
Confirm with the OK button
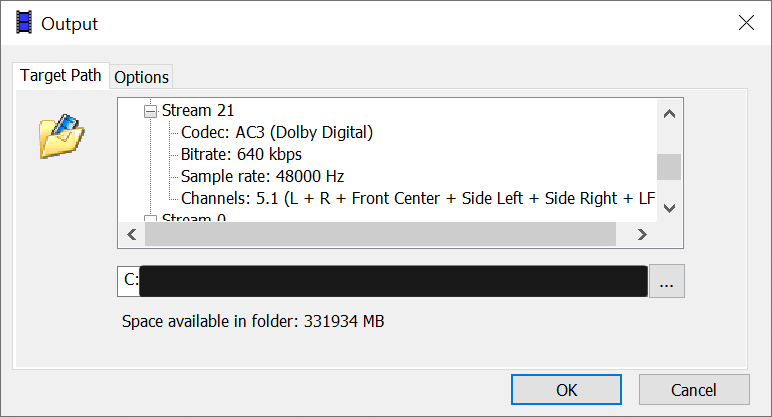(566, 389)
